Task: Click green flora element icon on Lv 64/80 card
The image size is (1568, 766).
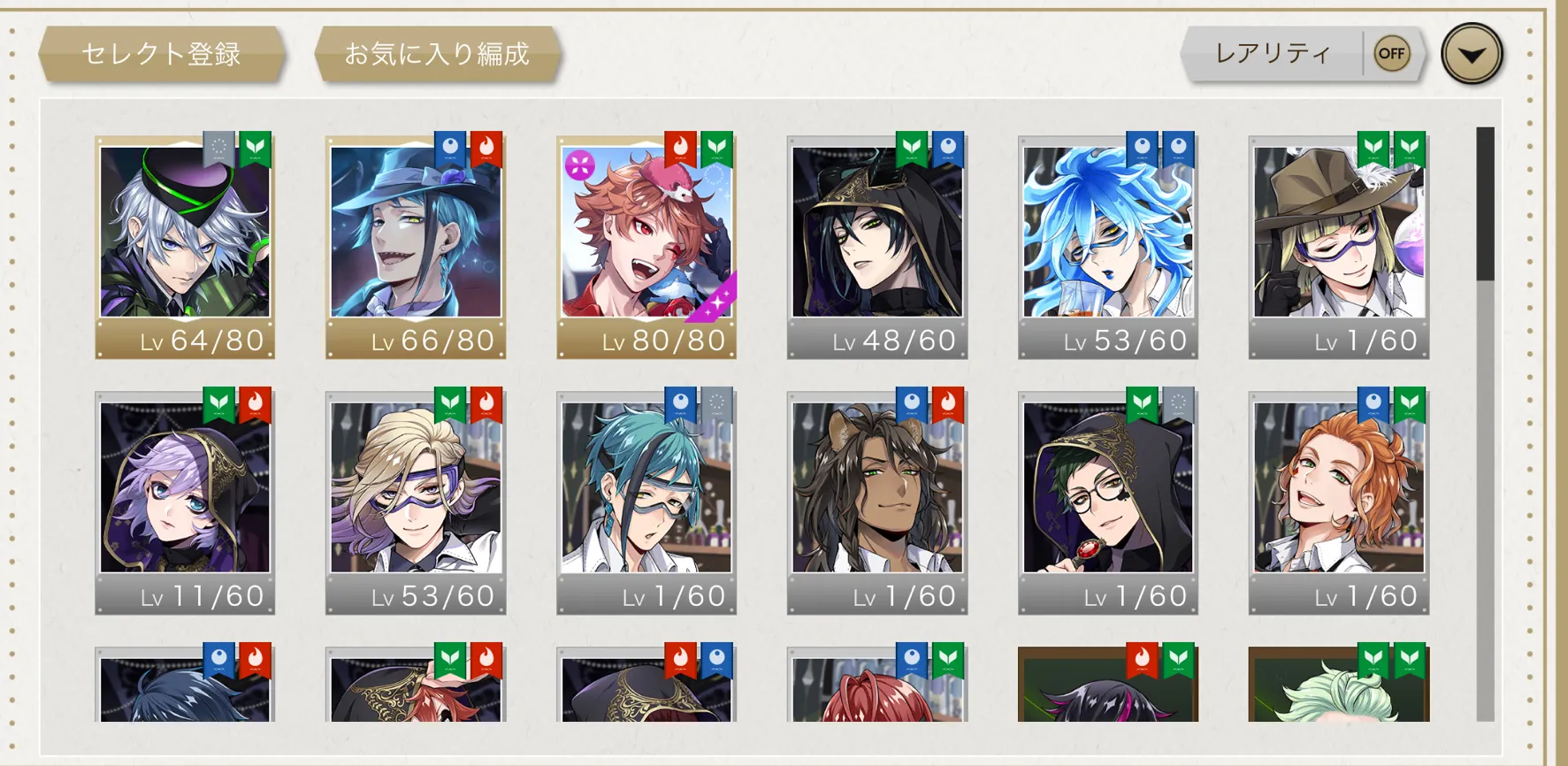Action: (x=256, y=148)
